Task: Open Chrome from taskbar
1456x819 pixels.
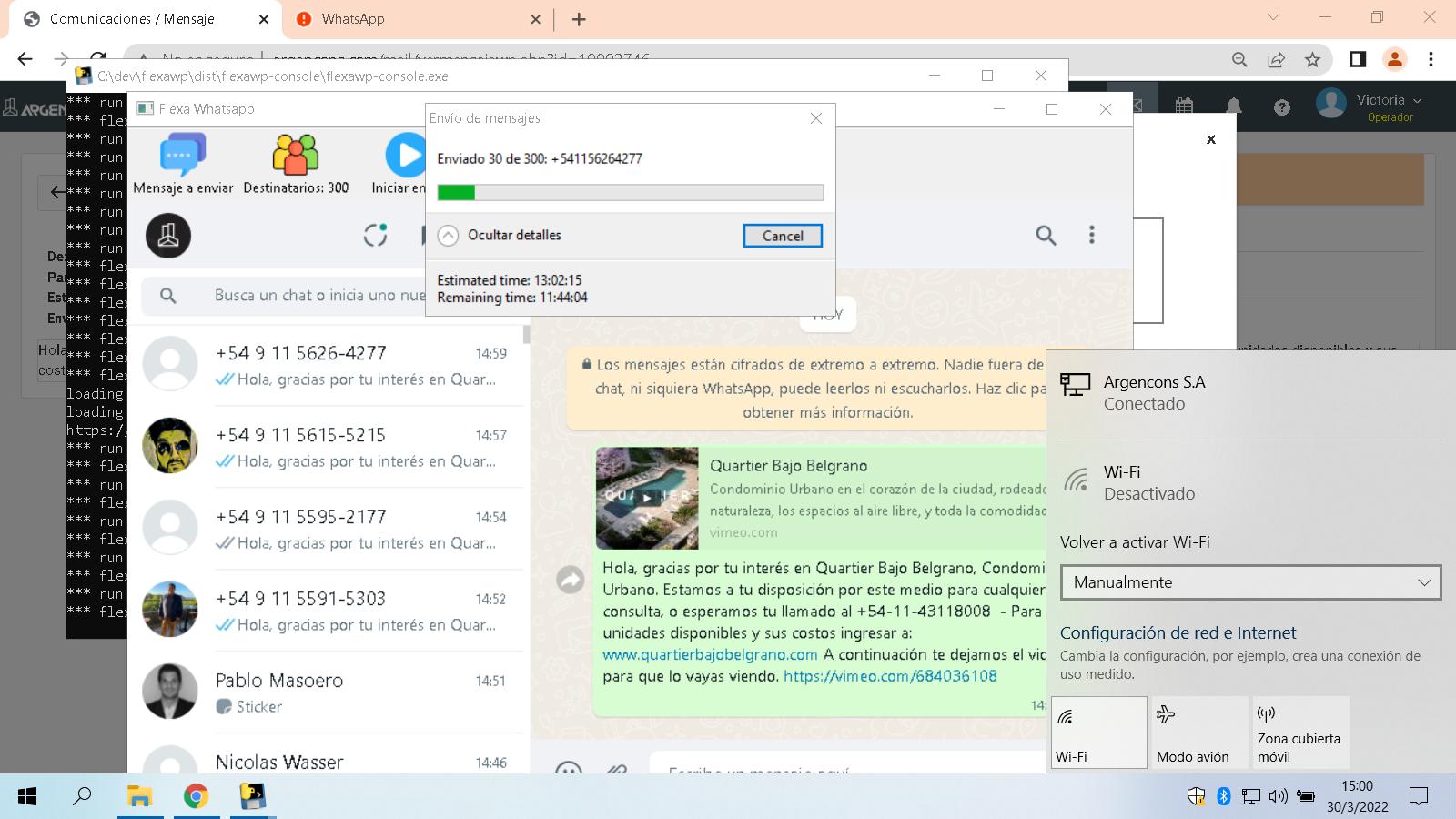Action: point(196,797)
